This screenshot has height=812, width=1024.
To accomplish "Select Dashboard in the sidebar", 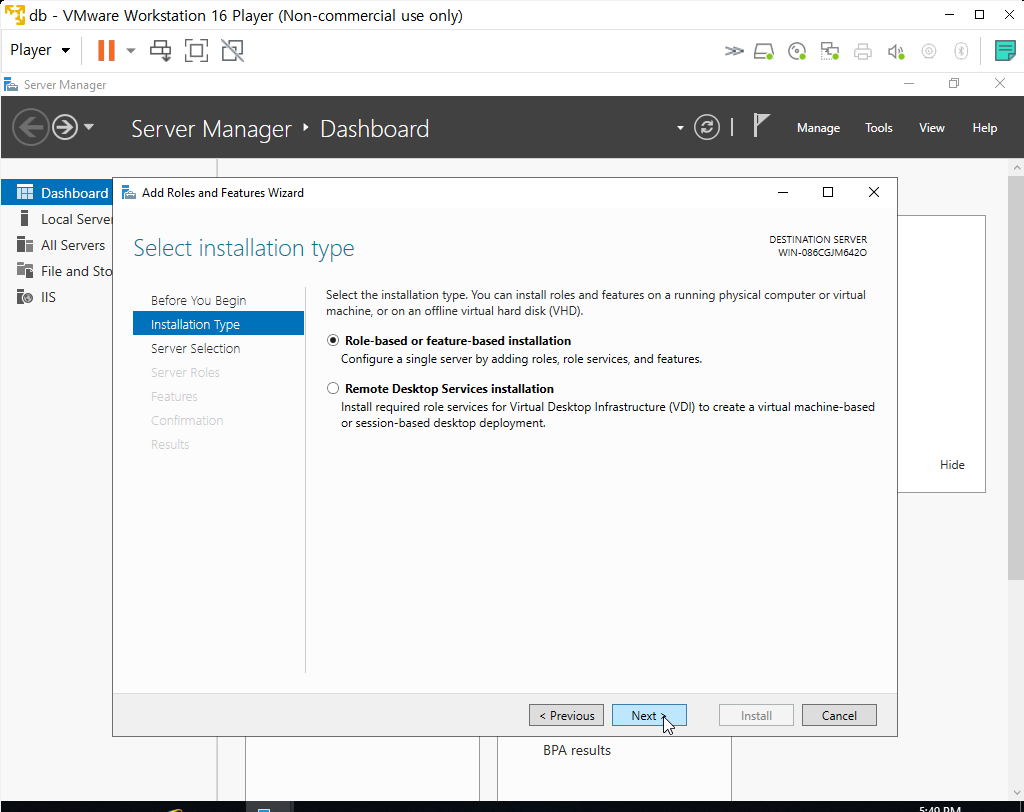I will coord(57,193).
